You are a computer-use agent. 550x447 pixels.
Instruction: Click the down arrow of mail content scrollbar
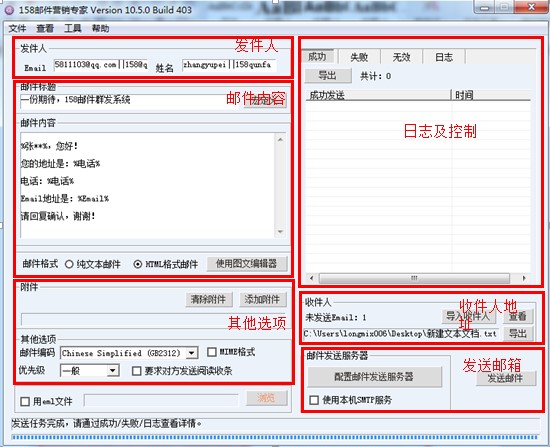280,232
